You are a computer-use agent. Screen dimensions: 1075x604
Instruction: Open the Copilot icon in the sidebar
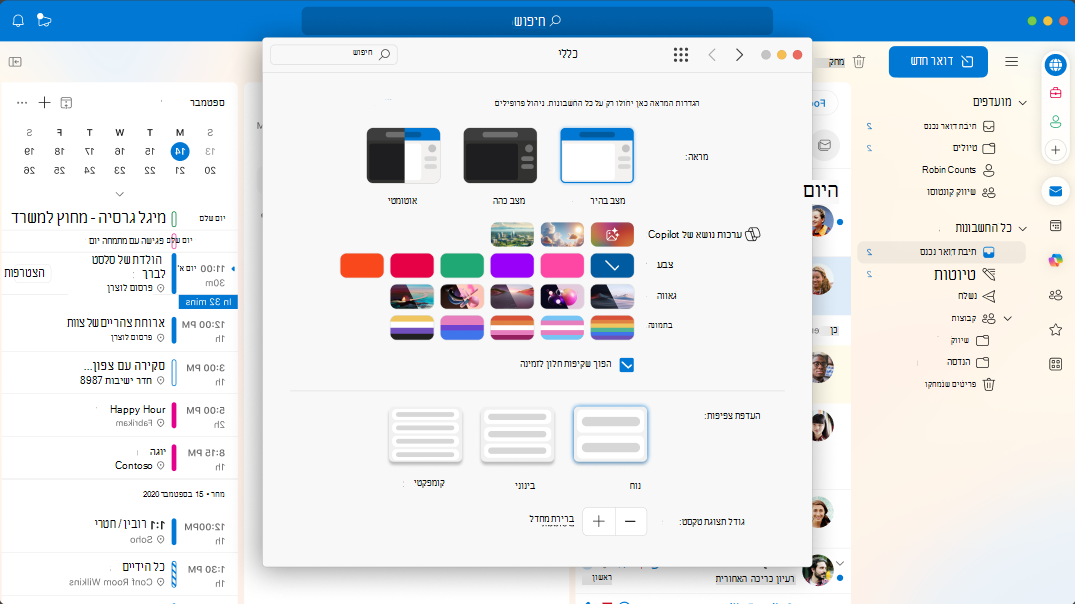pos(1056,260)
